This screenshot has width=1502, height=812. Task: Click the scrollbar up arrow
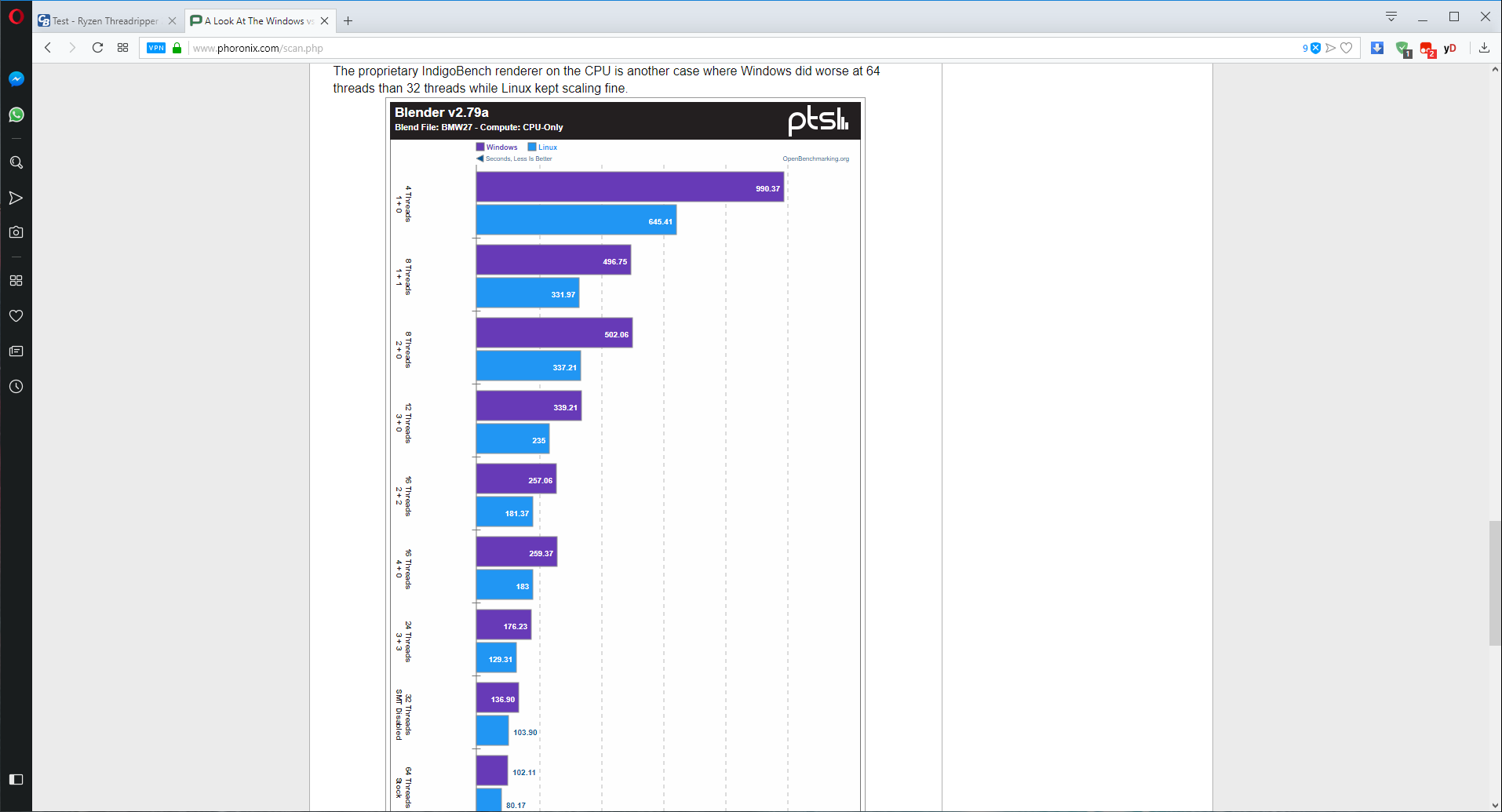click(x=1495, y=70)
